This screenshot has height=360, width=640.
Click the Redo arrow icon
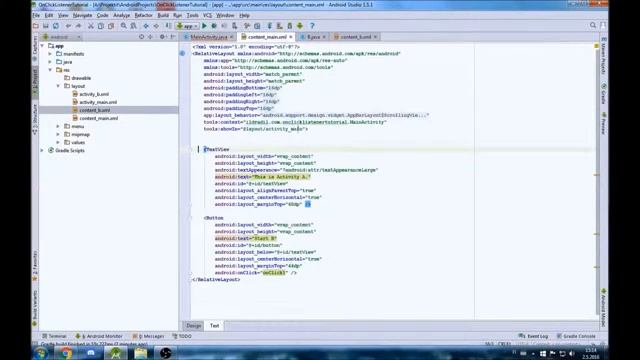click(x=78, y=26)
